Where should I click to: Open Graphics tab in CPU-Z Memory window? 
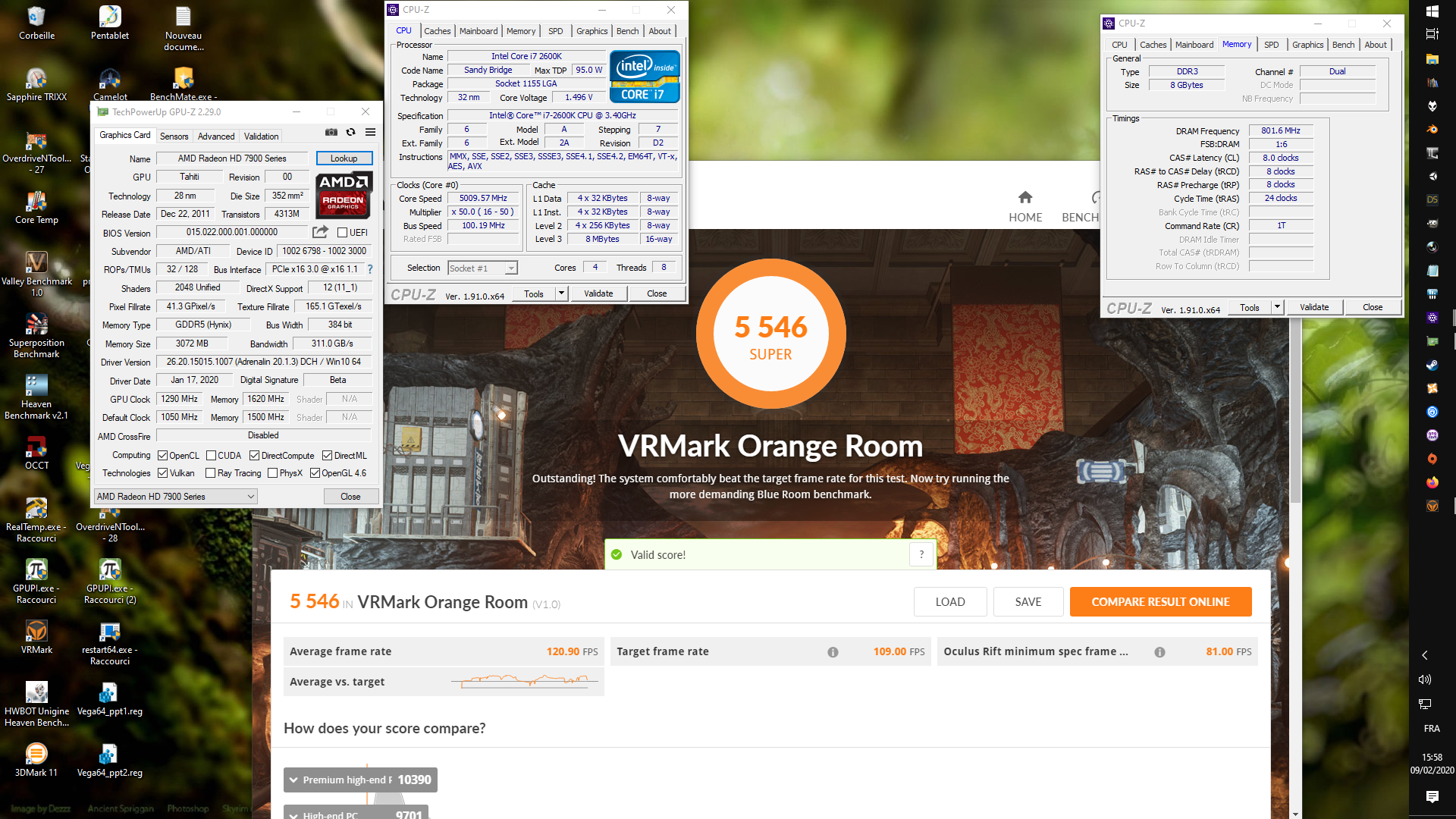click(x=1307, y=45)
